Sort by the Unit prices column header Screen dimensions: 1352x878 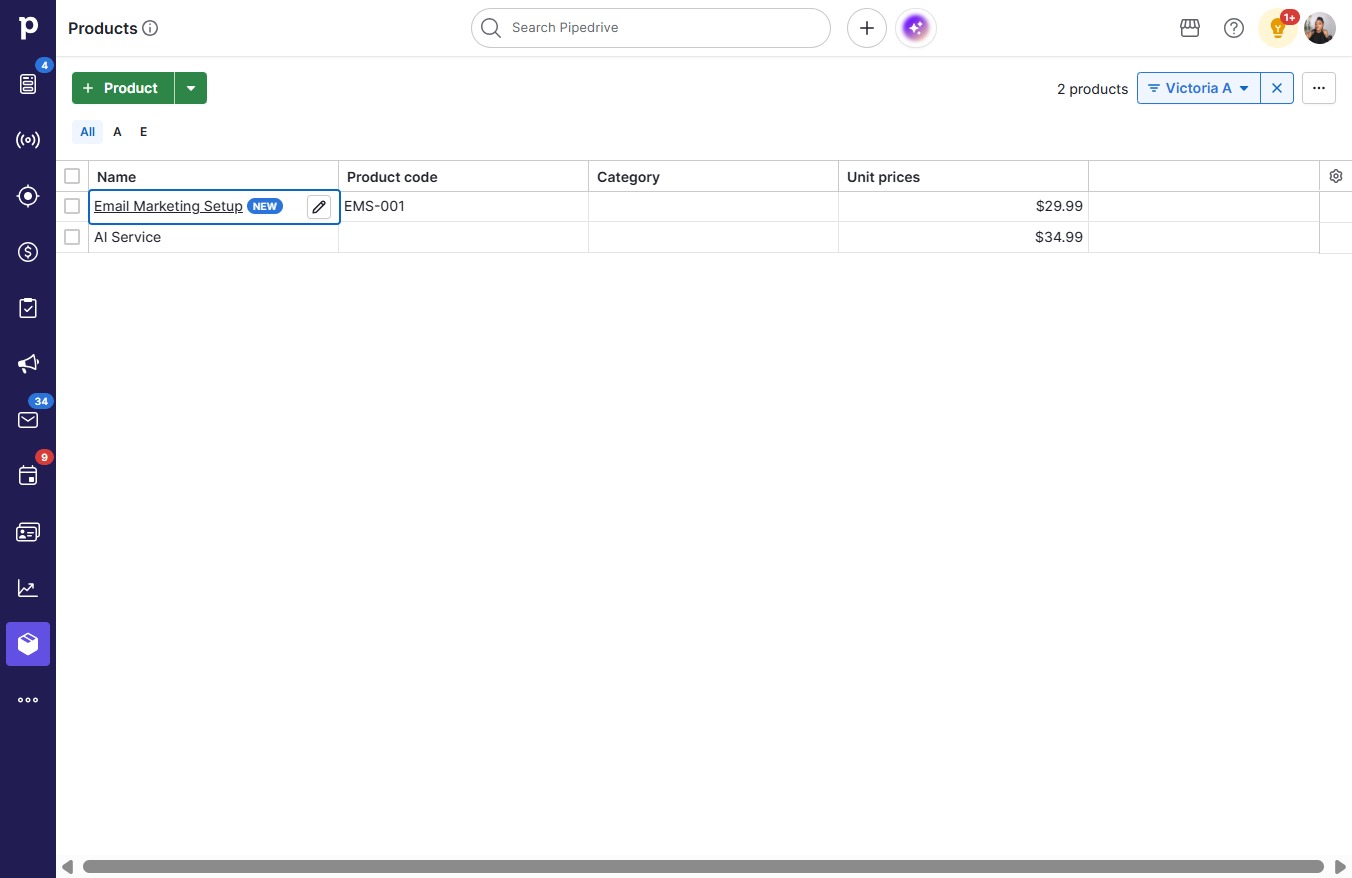(x=963, y=176)
